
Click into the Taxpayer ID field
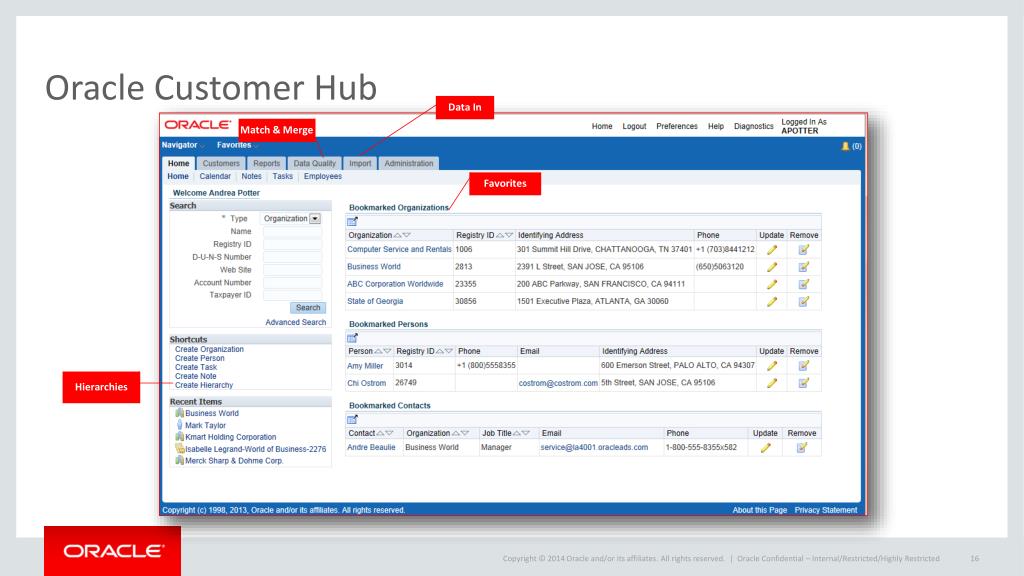click(x=293, y=295)
